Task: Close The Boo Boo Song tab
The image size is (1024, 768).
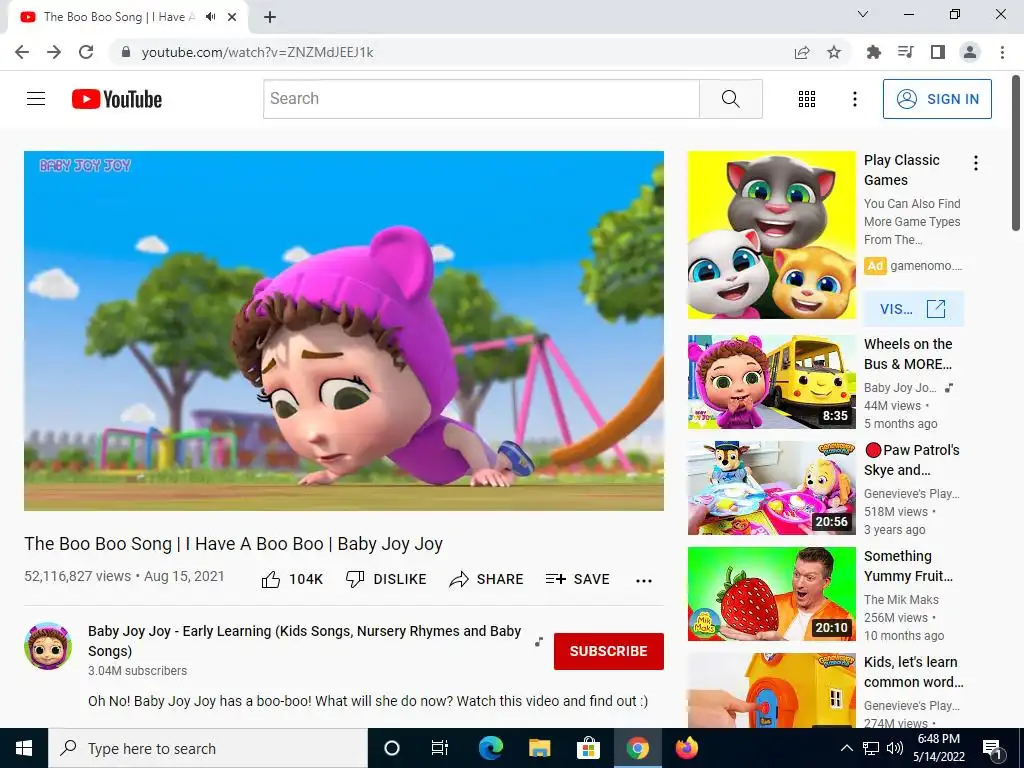Action: 232,17
